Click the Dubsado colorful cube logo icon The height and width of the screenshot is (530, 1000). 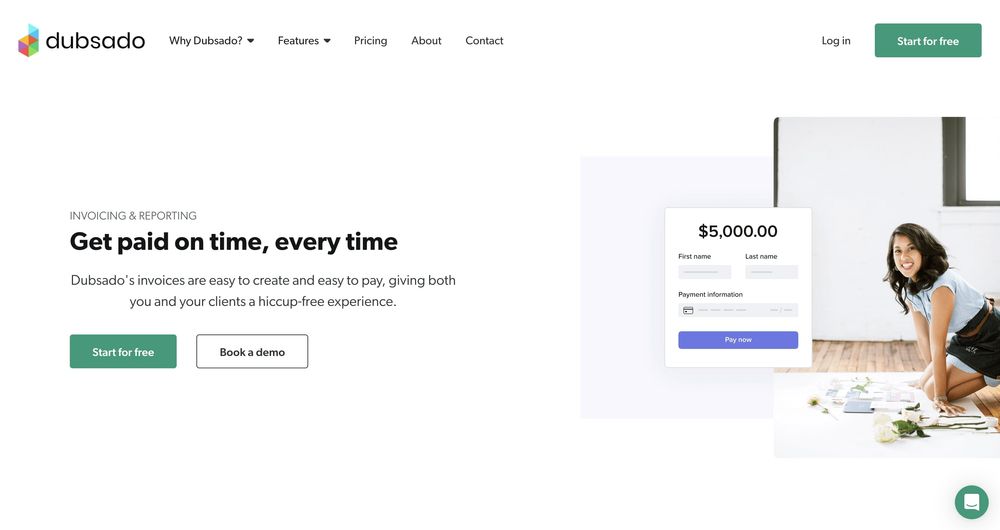click(x=28, y=41)
